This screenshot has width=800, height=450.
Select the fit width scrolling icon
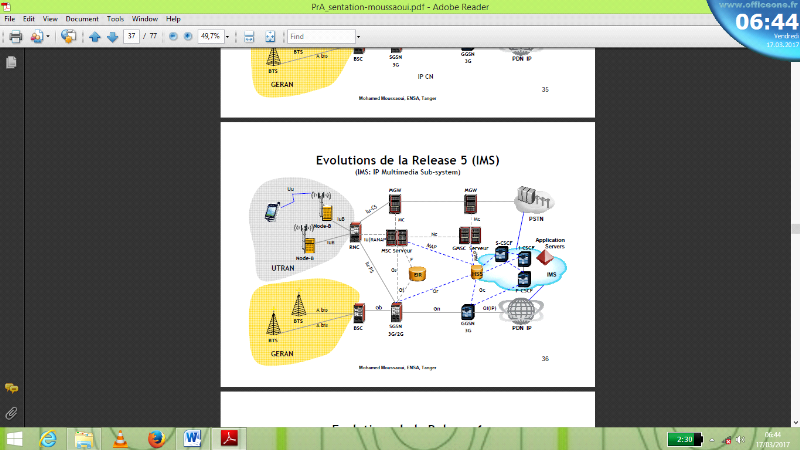click(249, 37)
